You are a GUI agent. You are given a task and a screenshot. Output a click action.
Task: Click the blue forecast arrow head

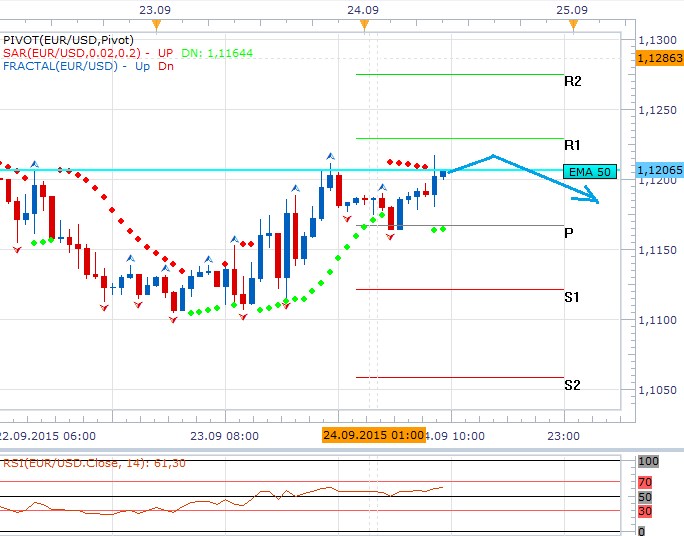pos(595,200)
